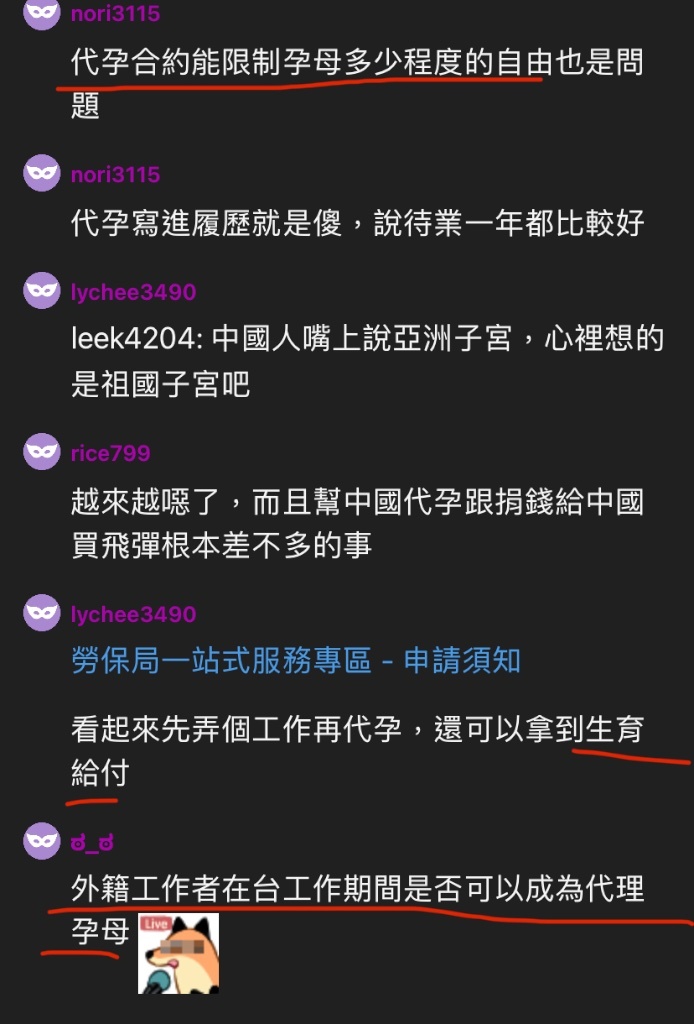The height and width of the screenshot is (1024, 694).
Task: Open rice799's mask avatar
Action: coord(42,451)
